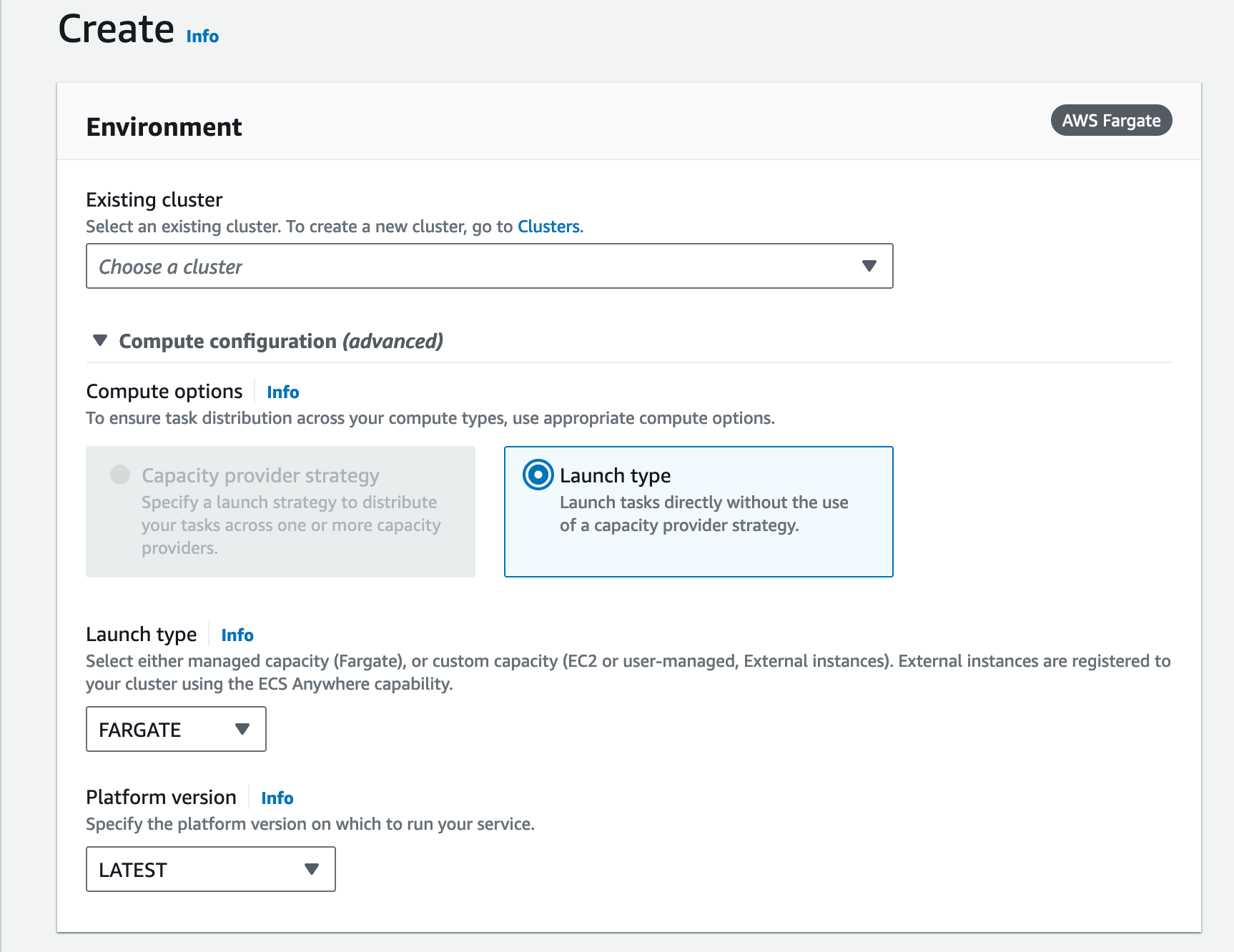The image size is (1234, 952).
Task: Click the AWS Fargate badge
Action: pyautogui.click(x=1110, y=120)
